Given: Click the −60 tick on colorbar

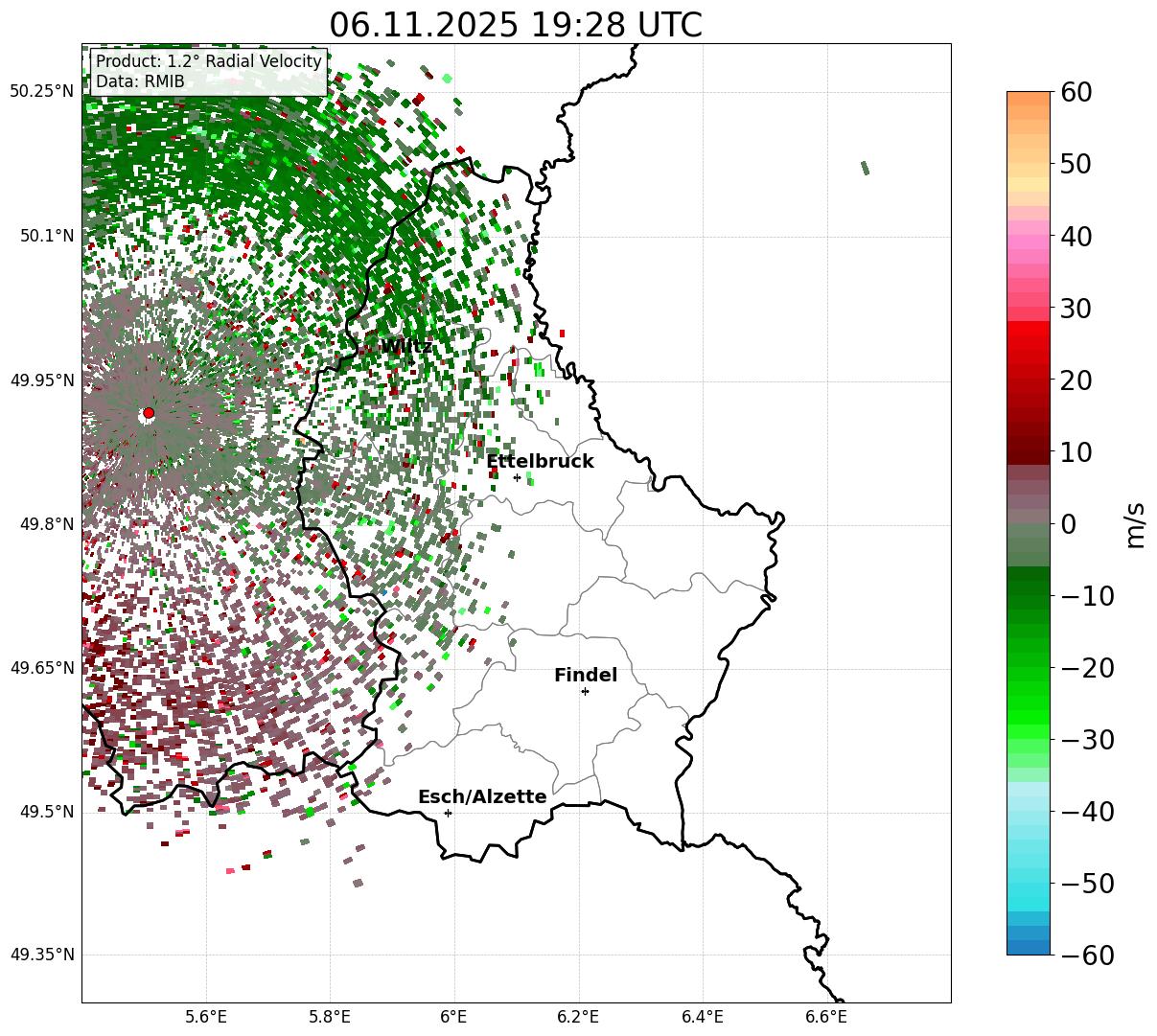Looking at the screenshot, I should tap(1087, 955).
